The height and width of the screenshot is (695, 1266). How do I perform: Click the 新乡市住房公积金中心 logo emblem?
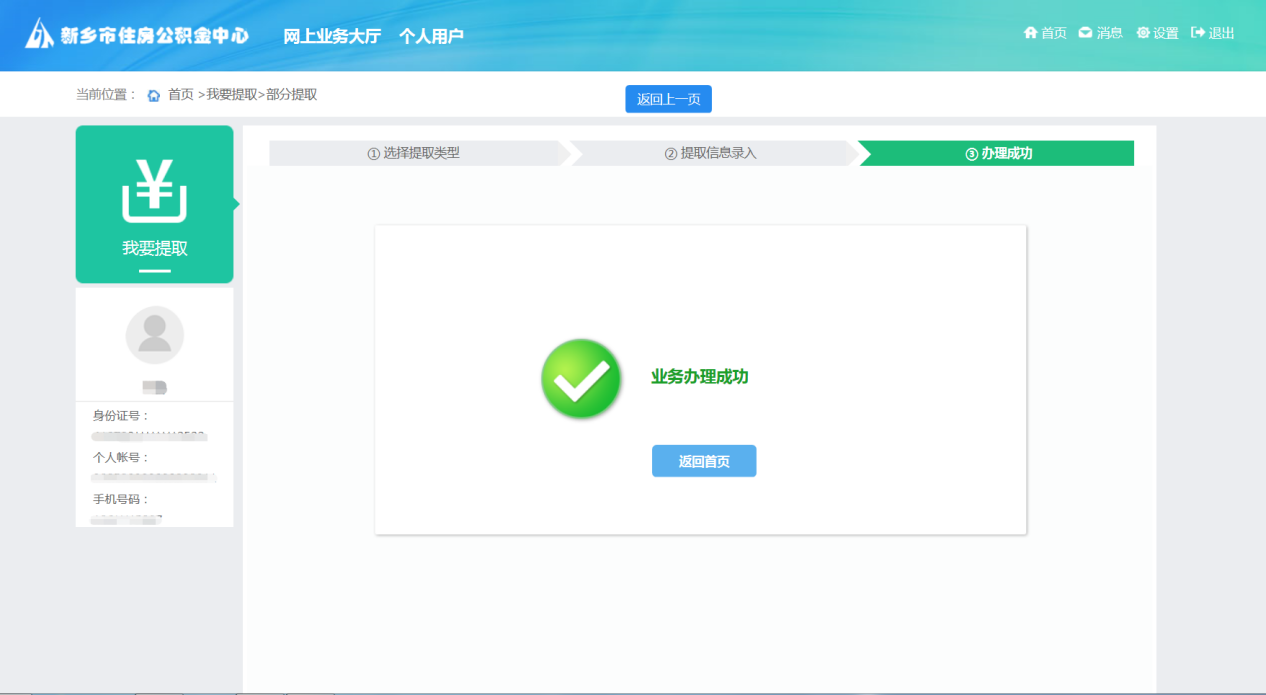tap(39, 34)
